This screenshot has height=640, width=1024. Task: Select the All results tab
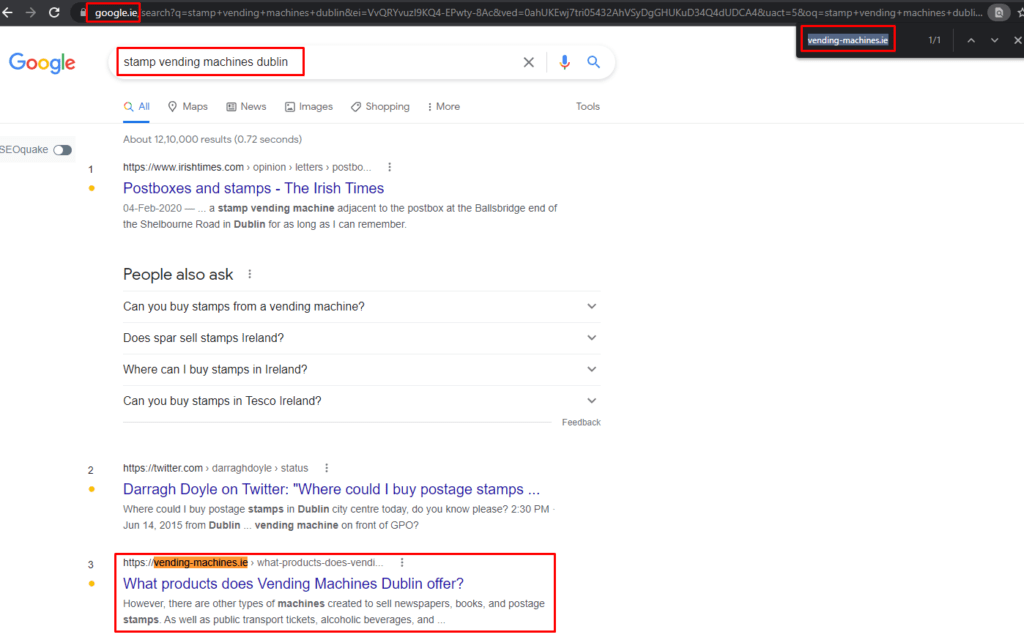[x=136, y=106]
